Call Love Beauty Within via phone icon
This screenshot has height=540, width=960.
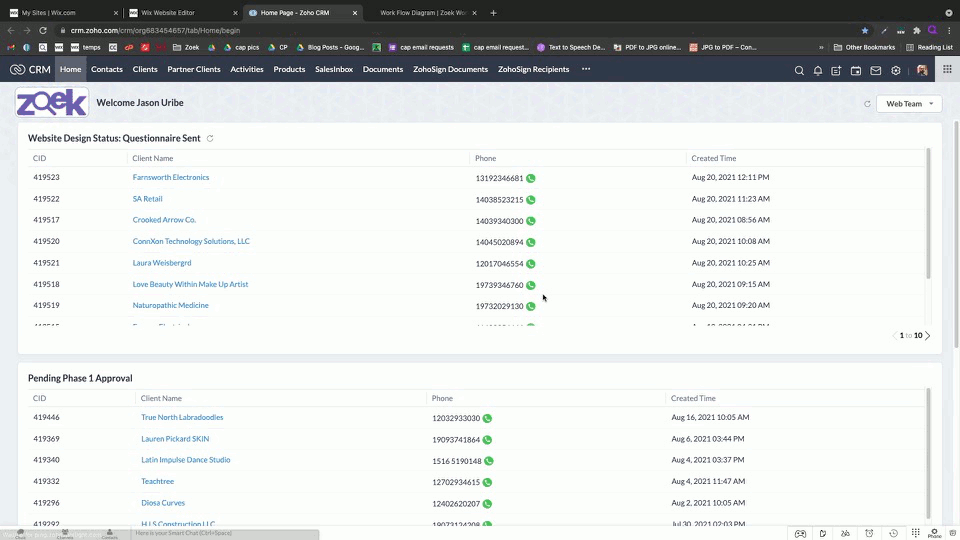pos(531,285)
